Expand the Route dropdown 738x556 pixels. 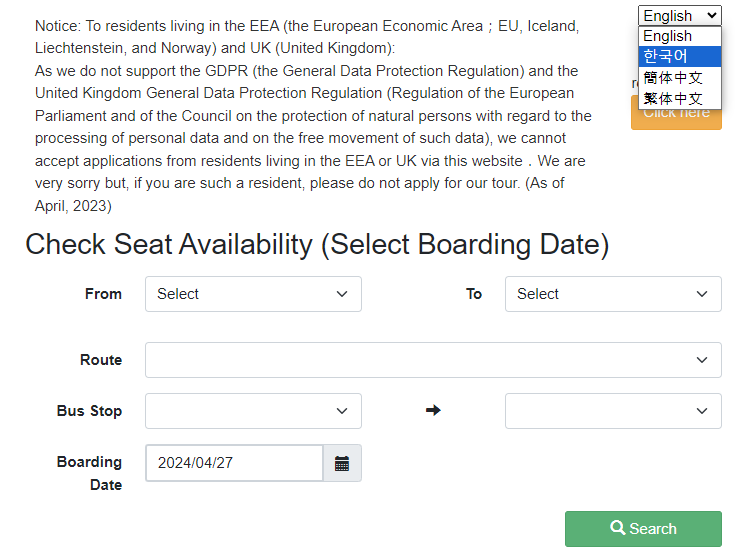(433, 360)
